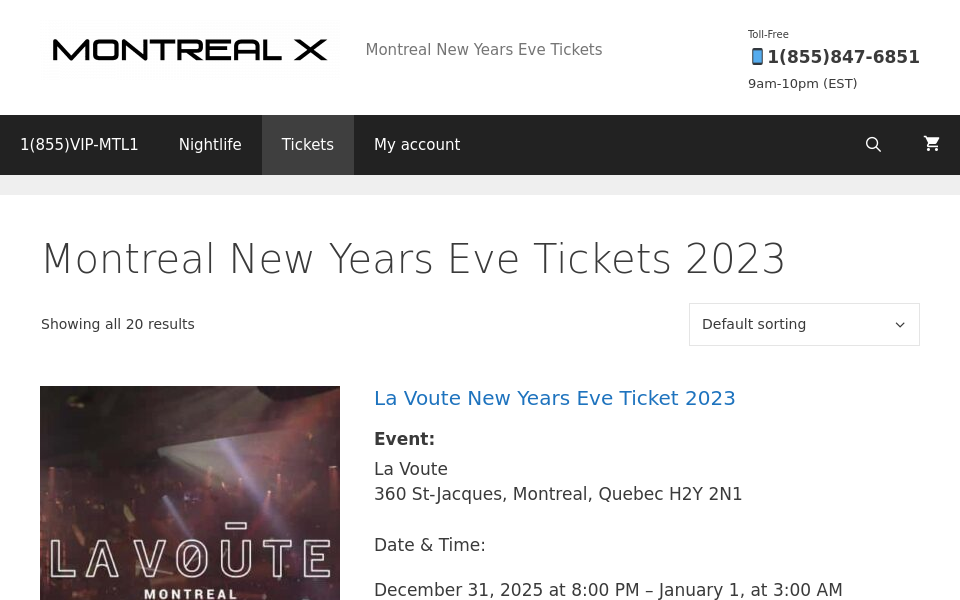The height and width of the screenshot is (600, 960).
Task: Call toll-free number 1(855)847-6851
Action: click(843, 57)
